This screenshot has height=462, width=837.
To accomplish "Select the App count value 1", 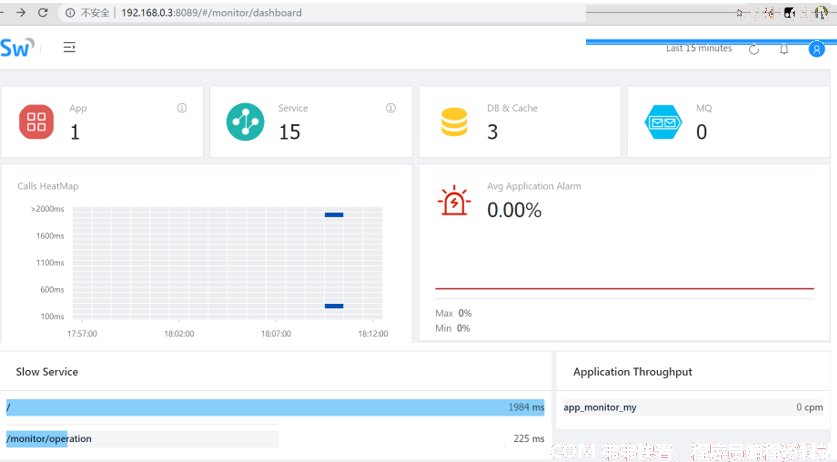I will click(75, 132).
